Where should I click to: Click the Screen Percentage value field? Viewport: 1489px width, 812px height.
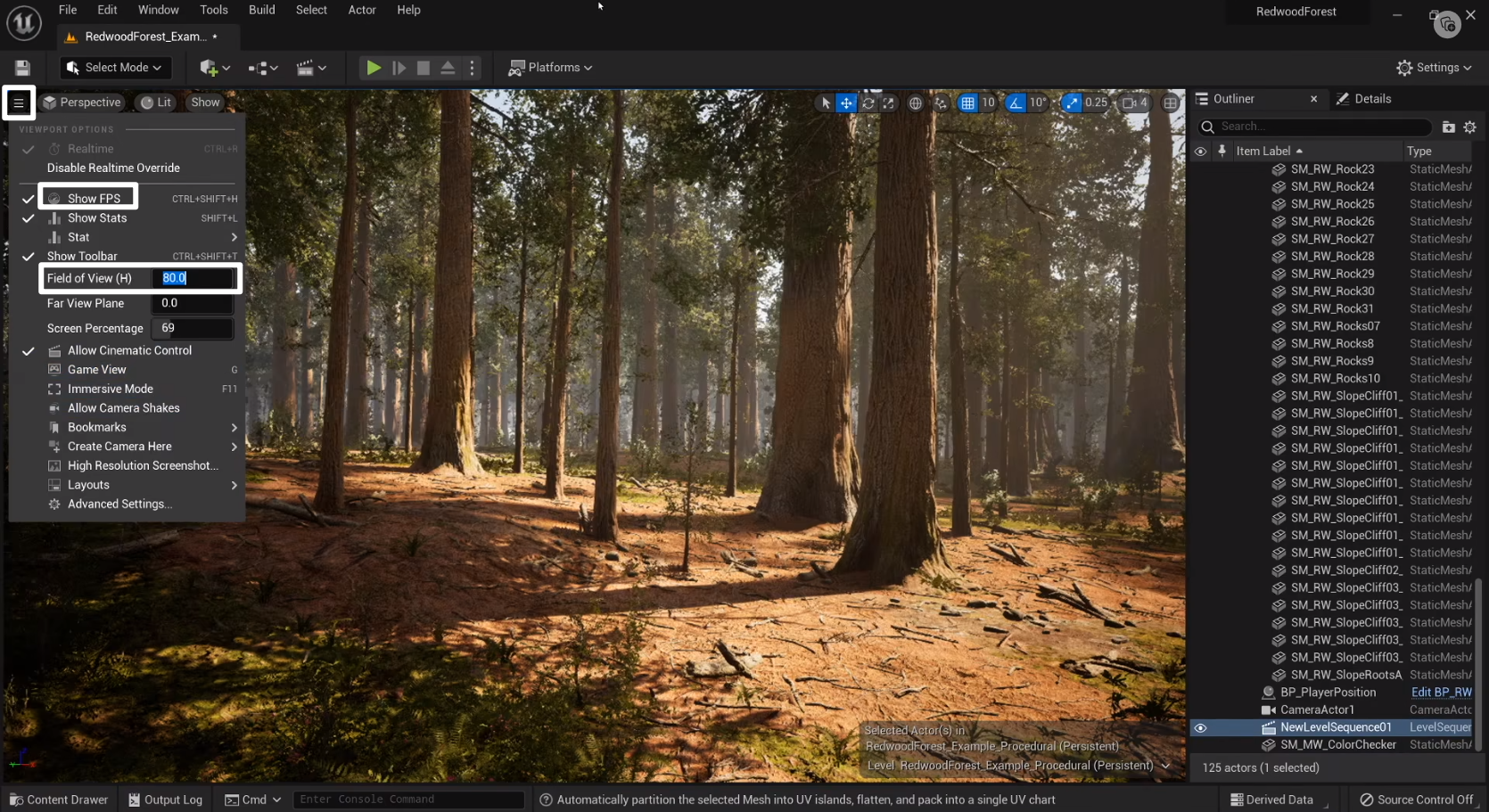(x=192, y=329)
